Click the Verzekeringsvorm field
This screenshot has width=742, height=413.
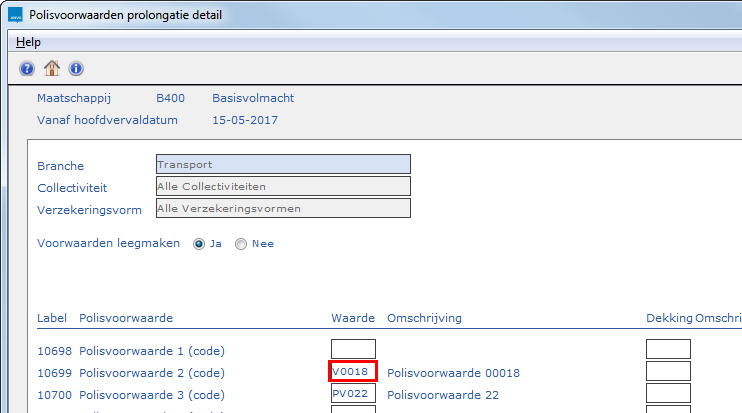click(x=283, y=208)
